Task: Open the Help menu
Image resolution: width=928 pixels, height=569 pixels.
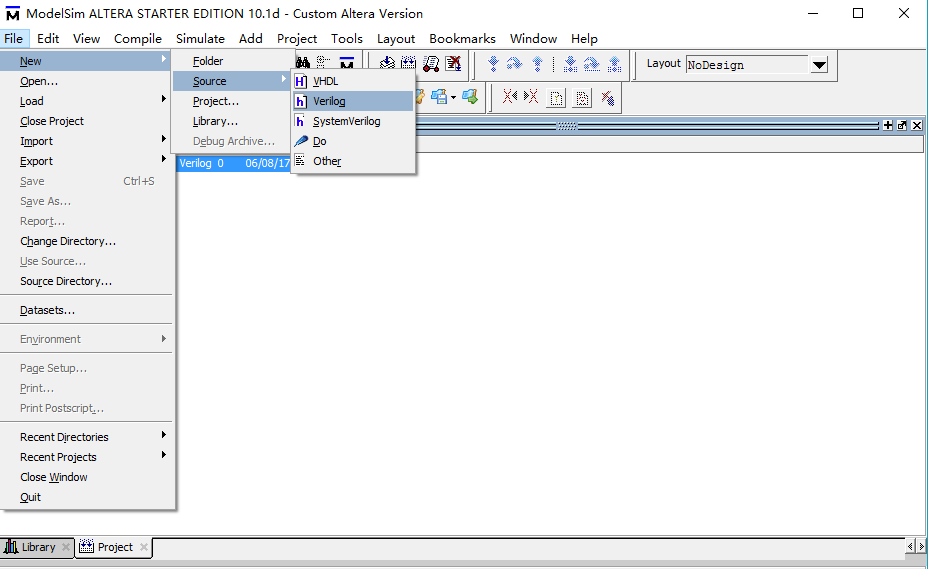Action: point(584,38)
